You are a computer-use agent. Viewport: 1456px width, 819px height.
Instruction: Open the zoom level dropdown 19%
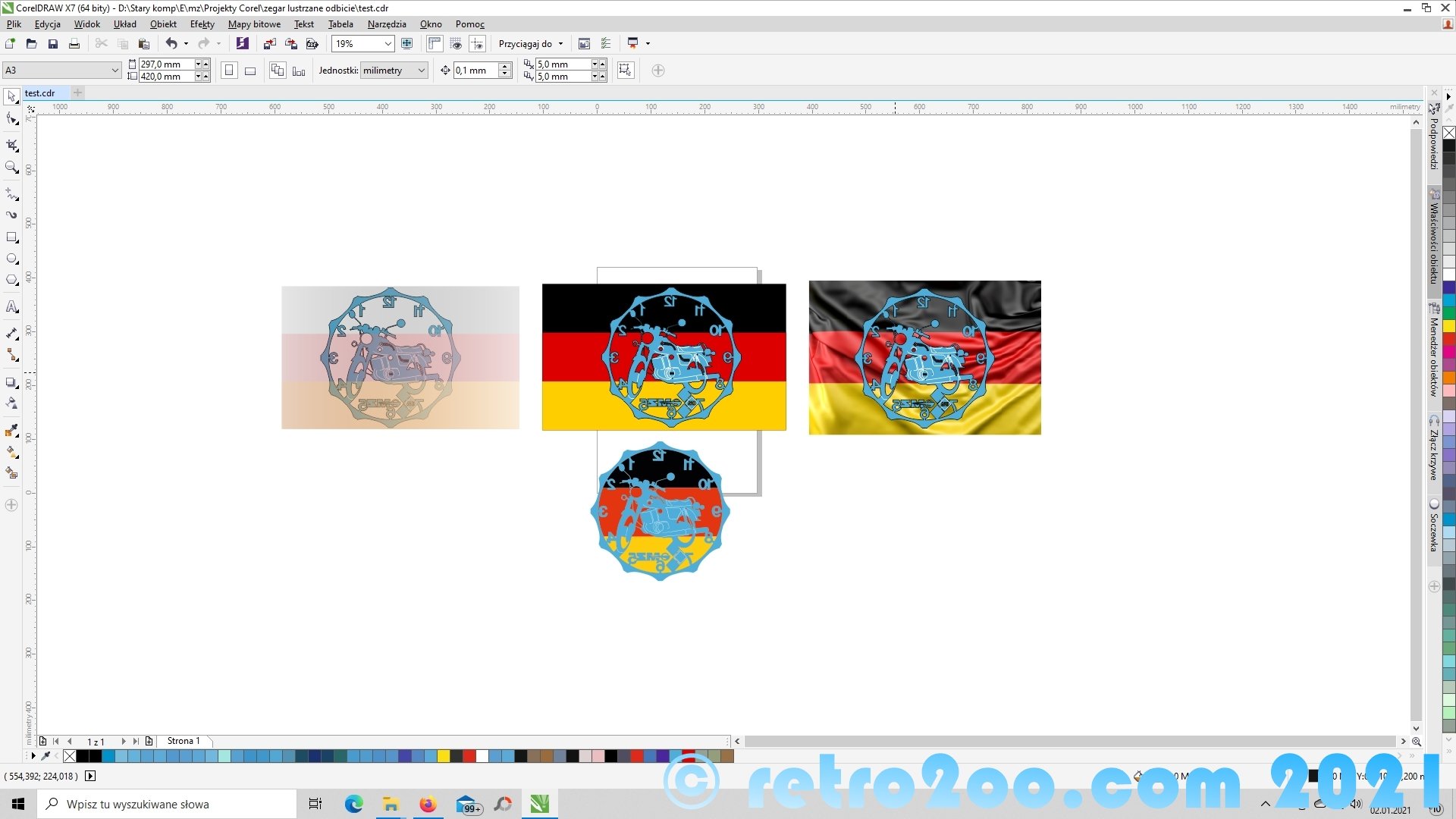388,44
